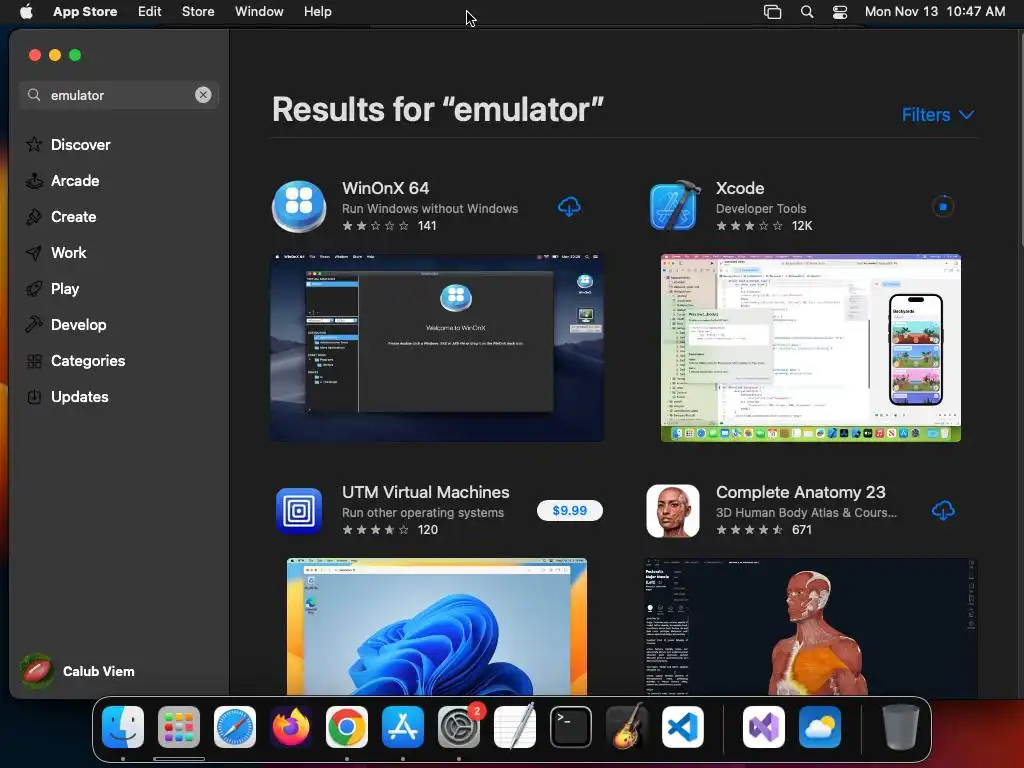The height and width of the screenshot is (768, 1024).
Task: Open the Help menu
Action: 317,12
